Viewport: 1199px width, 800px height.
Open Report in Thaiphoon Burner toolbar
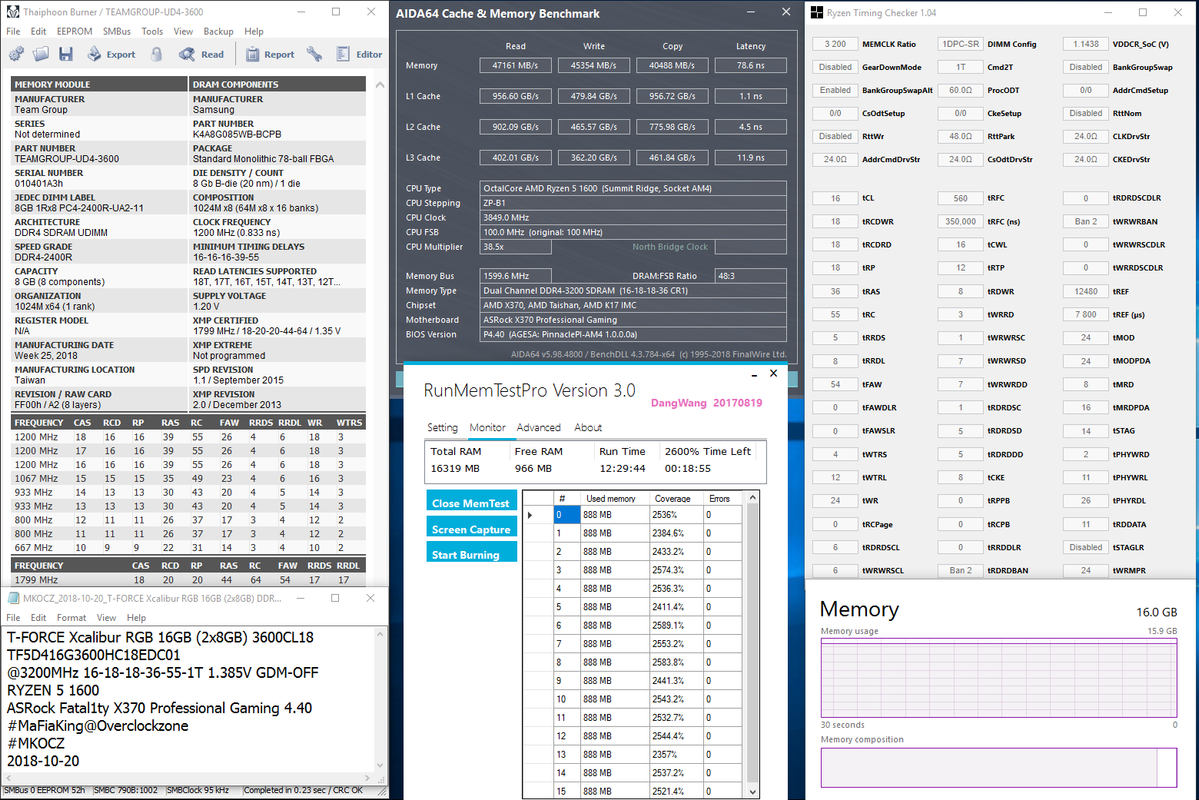[270, 54]
